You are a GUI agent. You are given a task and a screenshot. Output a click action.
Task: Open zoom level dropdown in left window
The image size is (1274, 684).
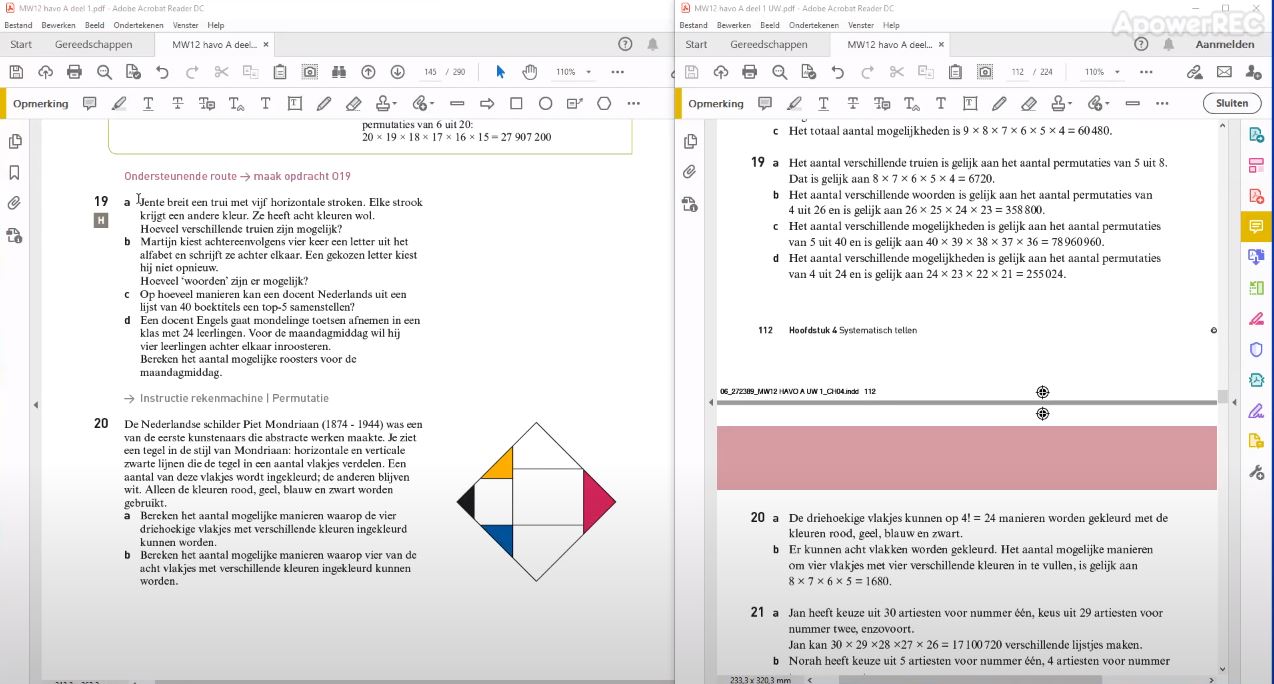[x=588, y=72]
